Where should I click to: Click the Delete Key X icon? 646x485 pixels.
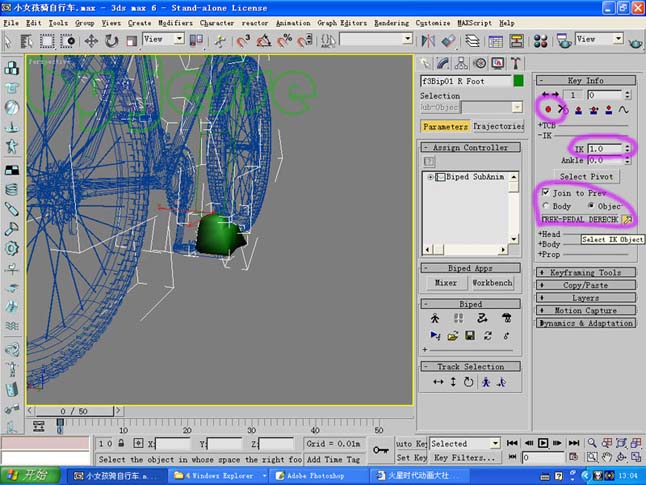(x=563, y=109)
